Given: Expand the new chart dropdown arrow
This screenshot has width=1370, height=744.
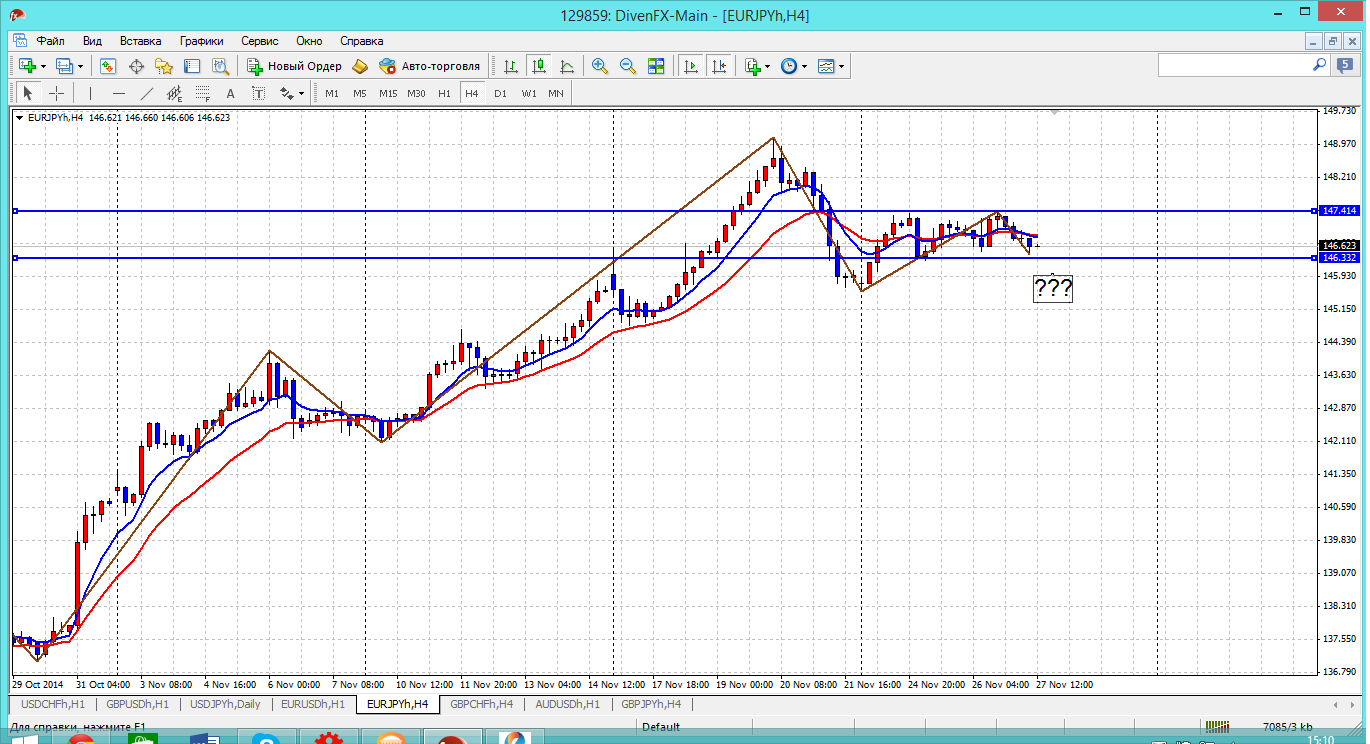Looking at the screenshot, I should (44, 66).
